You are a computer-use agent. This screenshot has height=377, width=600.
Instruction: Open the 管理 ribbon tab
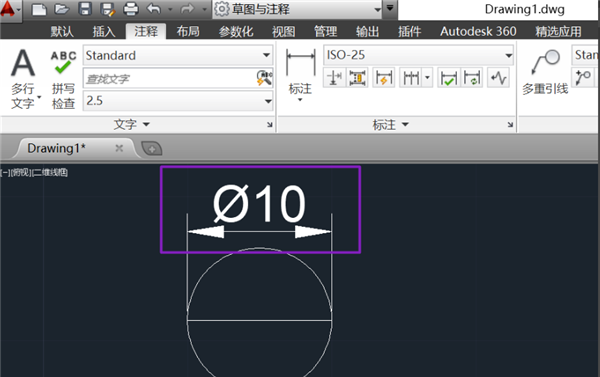click(x=326, y=31)
